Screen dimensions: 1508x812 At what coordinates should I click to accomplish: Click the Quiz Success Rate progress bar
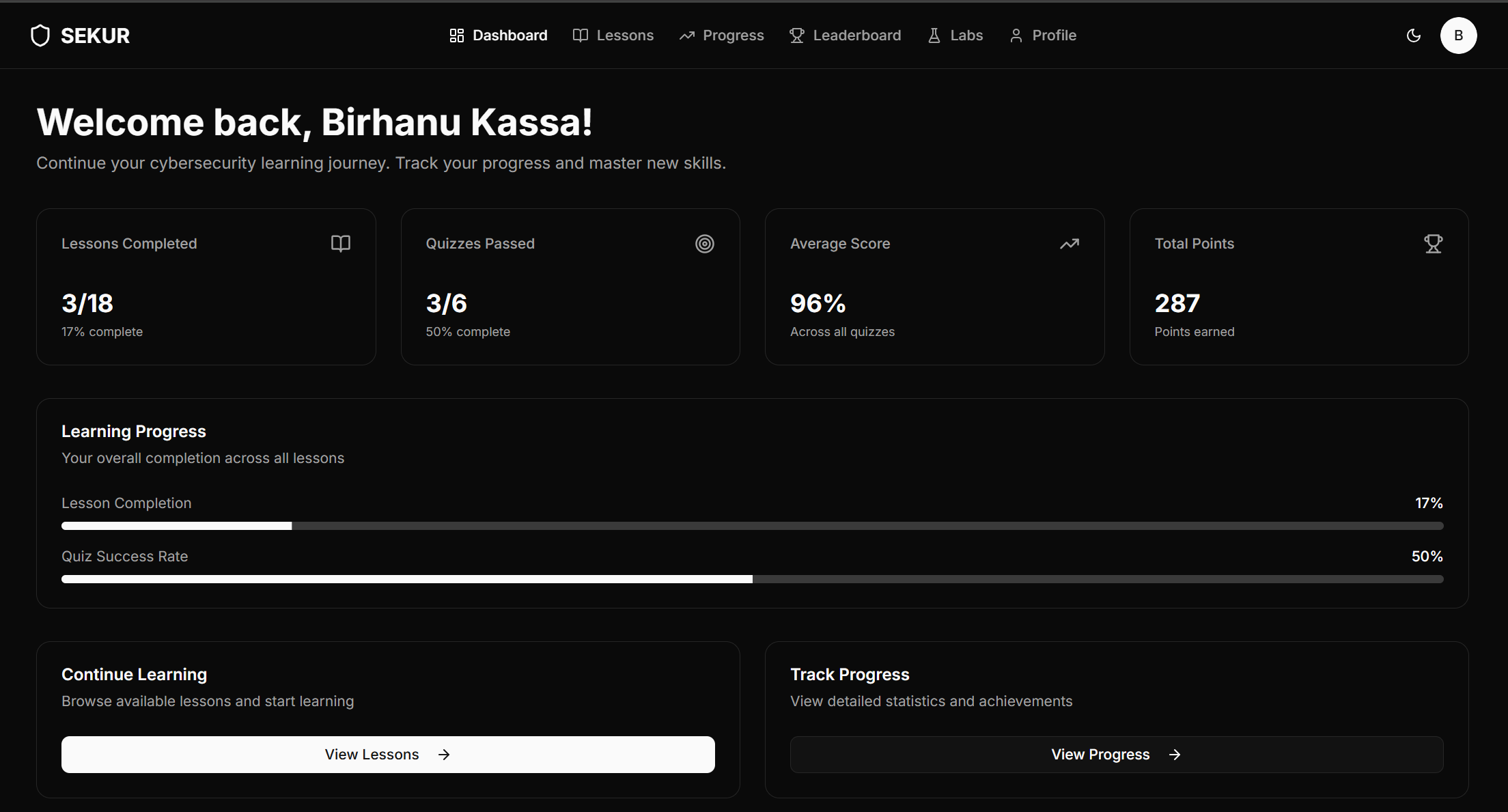(752, 579)
